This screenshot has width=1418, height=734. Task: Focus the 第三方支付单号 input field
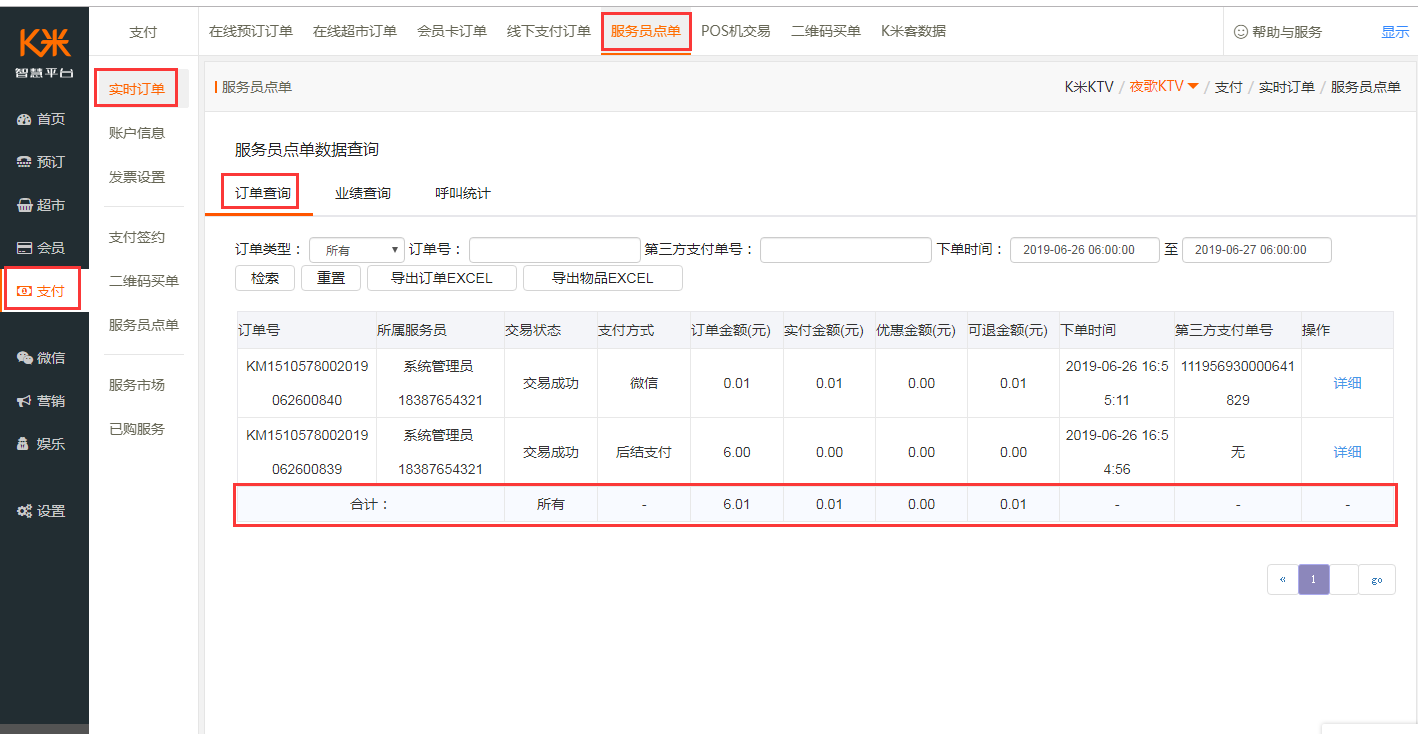tap(846, 250)
